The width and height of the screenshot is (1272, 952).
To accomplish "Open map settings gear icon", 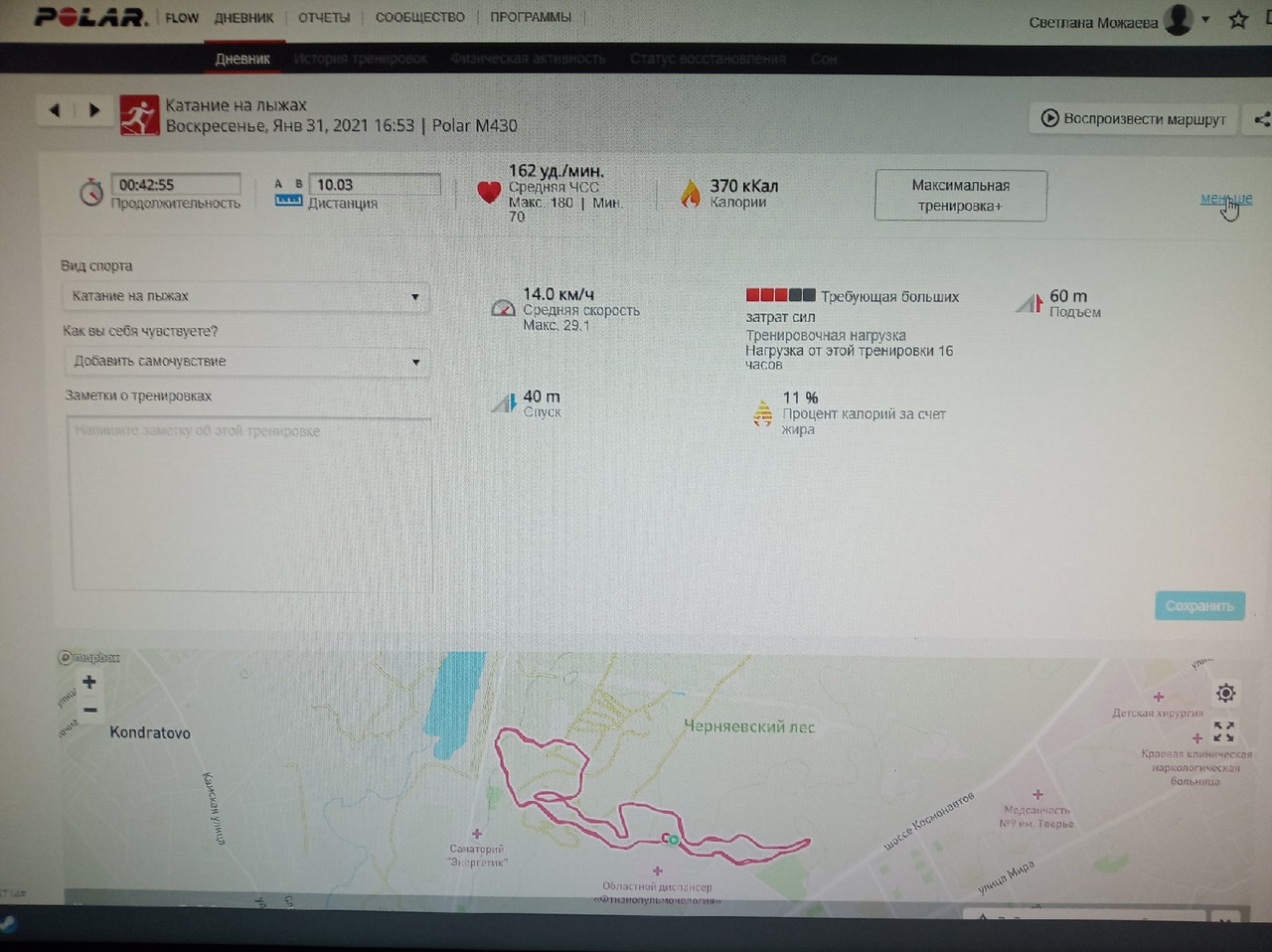I will click(x=1225, y=693).
